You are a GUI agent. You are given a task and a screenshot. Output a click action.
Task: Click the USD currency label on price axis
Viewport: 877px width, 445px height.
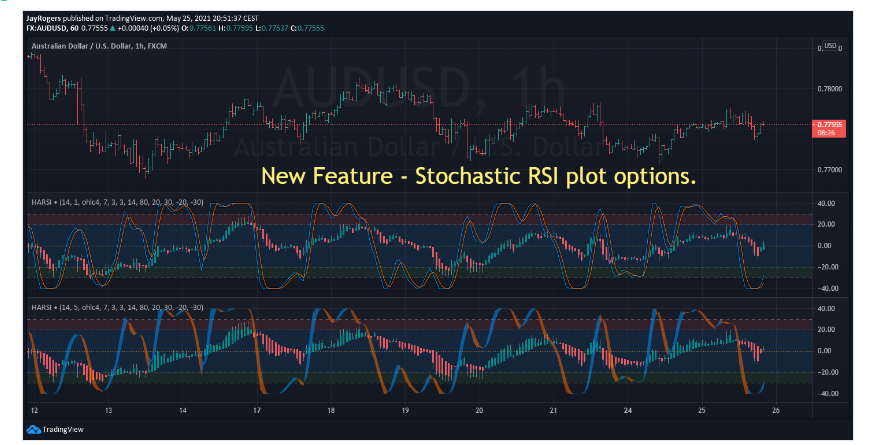point(830,46)
